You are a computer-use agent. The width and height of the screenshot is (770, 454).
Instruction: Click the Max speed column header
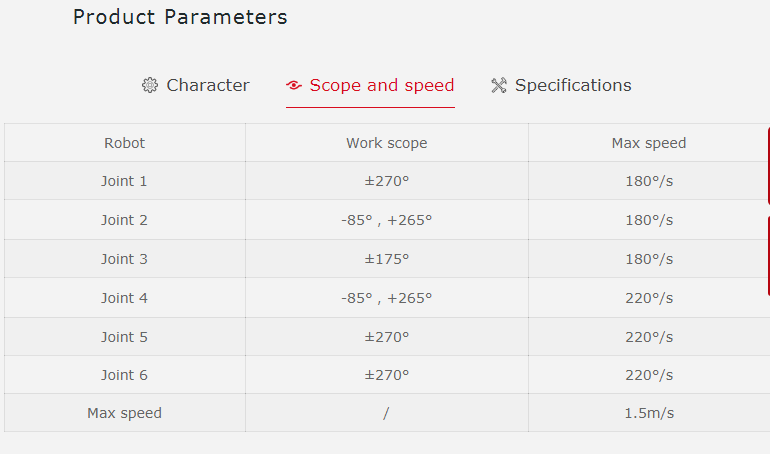tap(648, 143)
